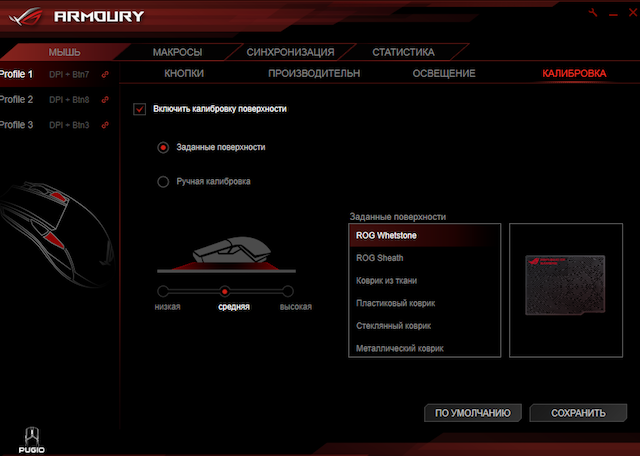The height and width of the screenshot is (456, 640).
Task: Click the DPI + Btn8 shortcut label
Action: point(69,100)
